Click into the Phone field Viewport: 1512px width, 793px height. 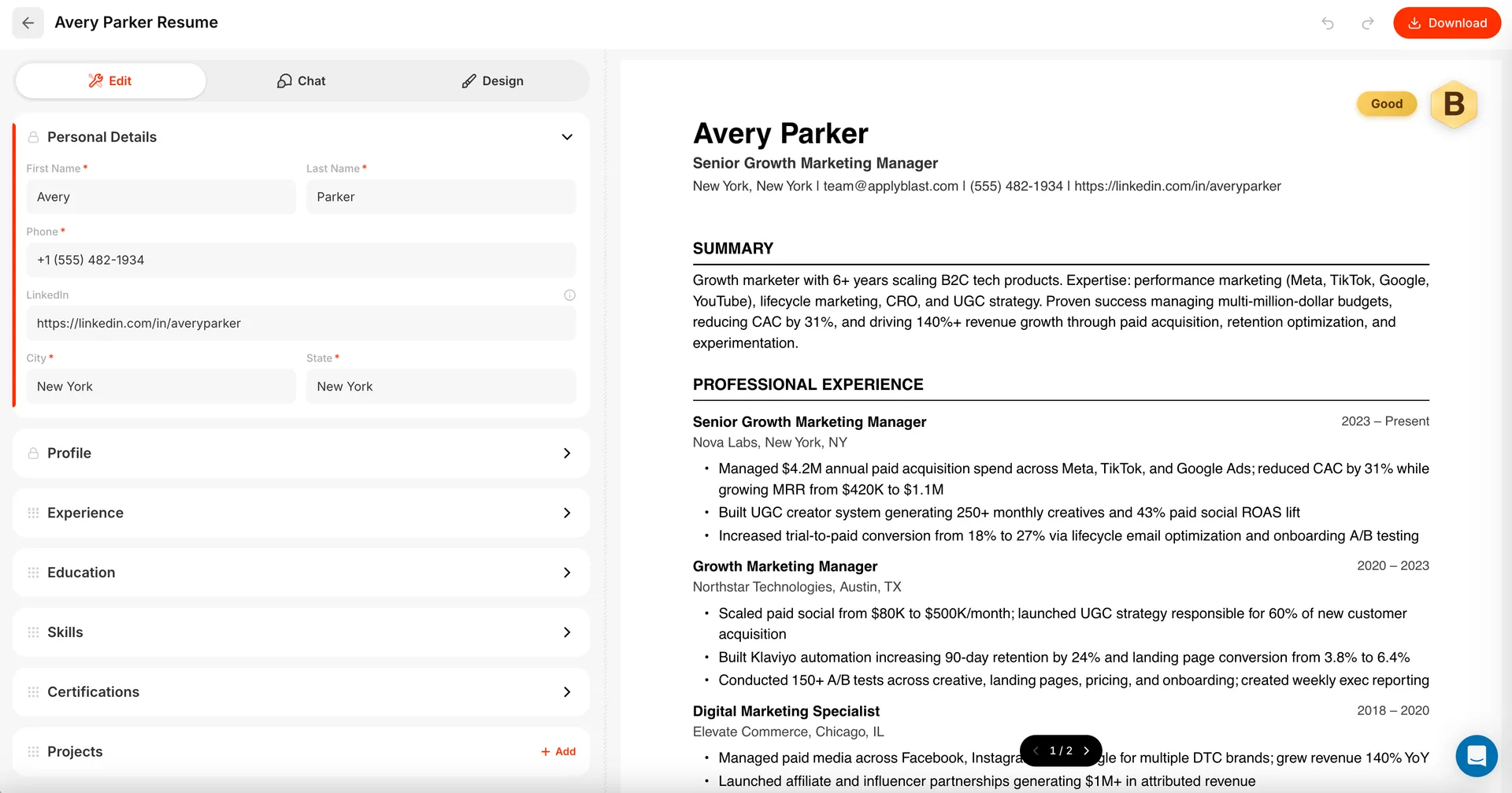click(x=301, y=260)
